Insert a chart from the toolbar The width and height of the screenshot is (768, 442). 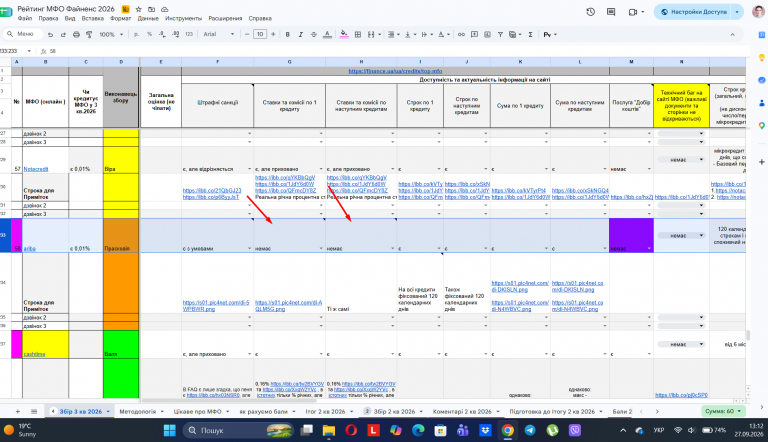click(487, 34)
